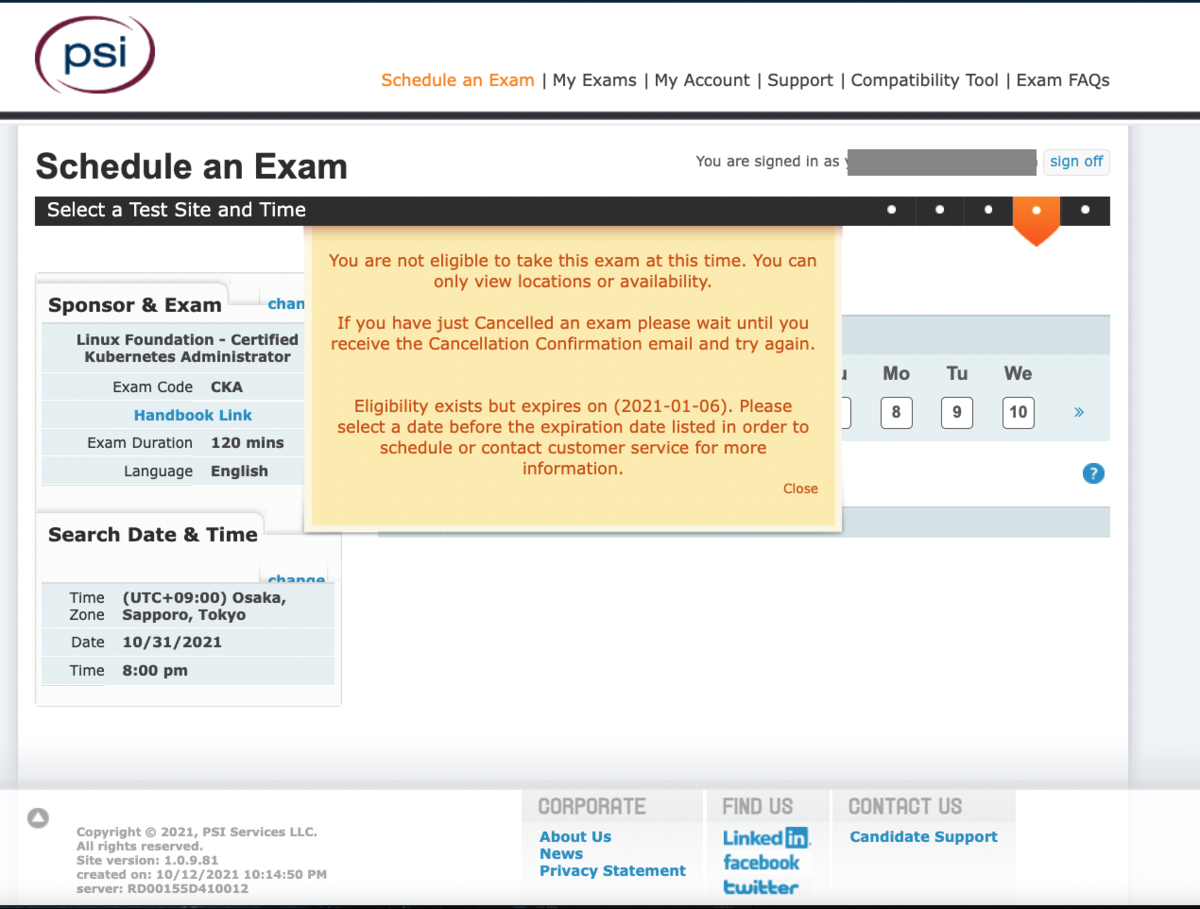Click the Schedule an Exam page heading

pyautogui.click(x=191, y=166)
